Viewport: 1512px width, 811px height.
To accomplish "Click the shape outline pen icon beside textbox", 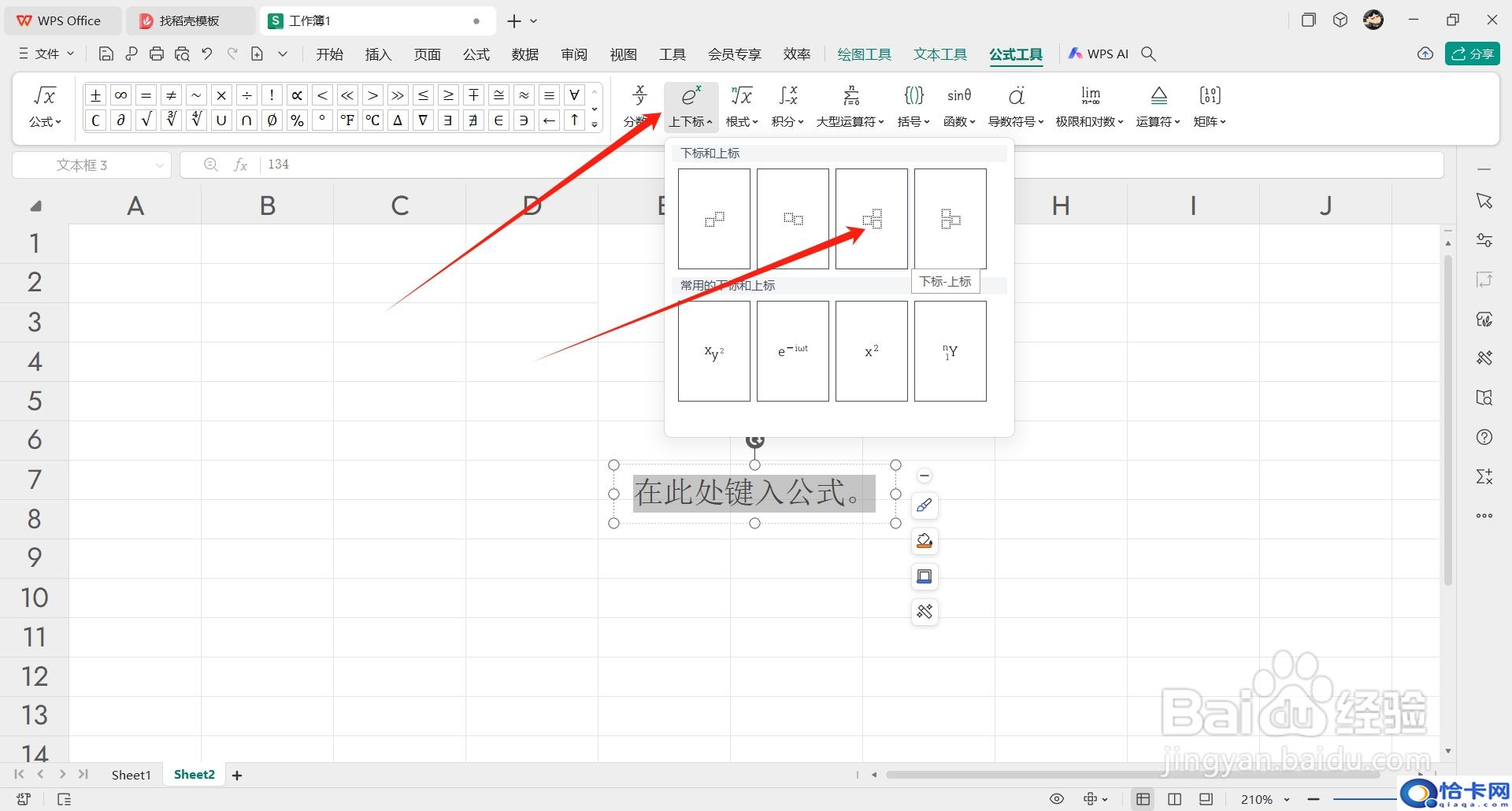I will click(925, 505).
